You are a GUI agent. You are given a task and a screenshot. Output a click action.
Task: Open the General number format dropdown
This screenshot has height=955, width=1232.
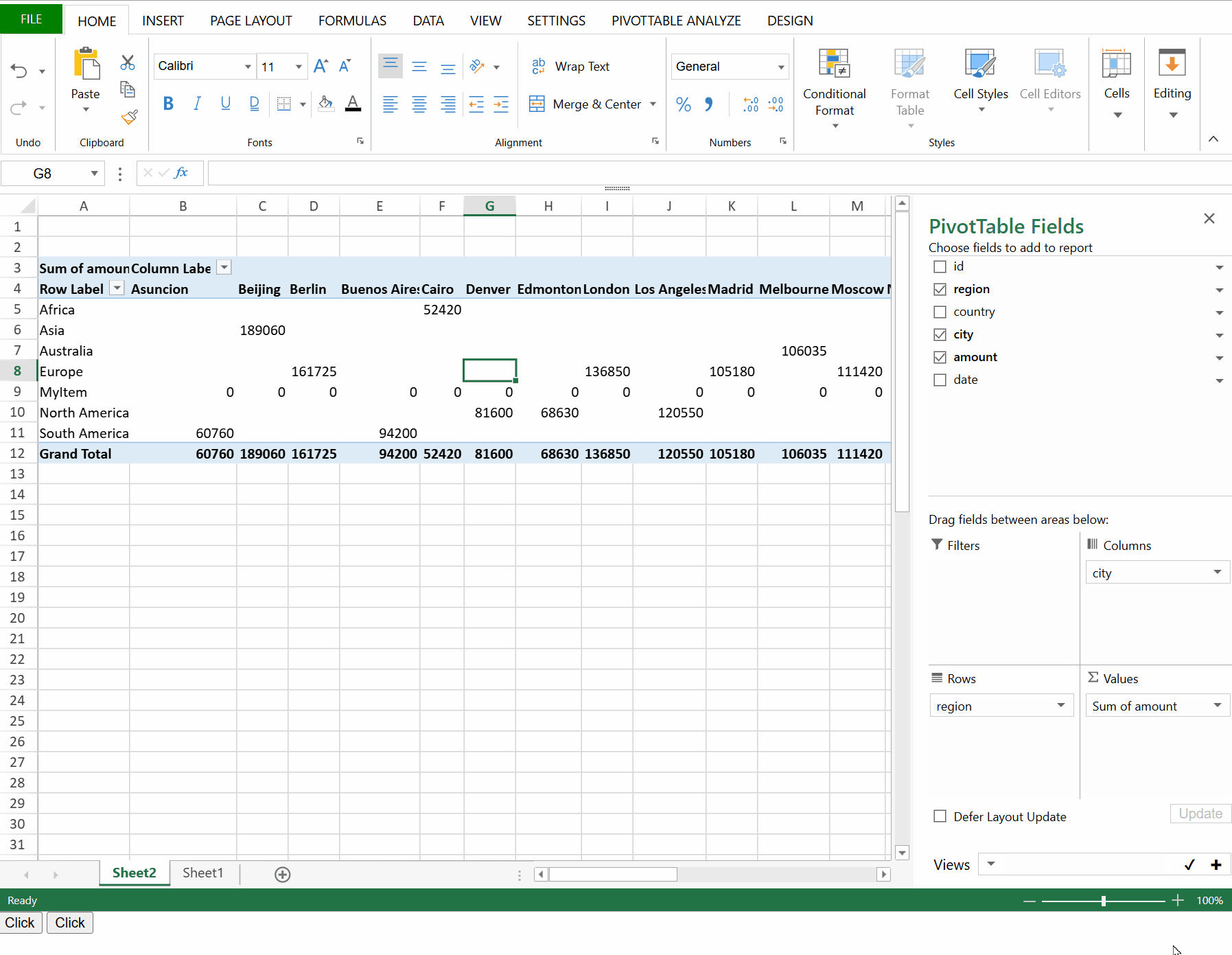click(x=781, y=67)
